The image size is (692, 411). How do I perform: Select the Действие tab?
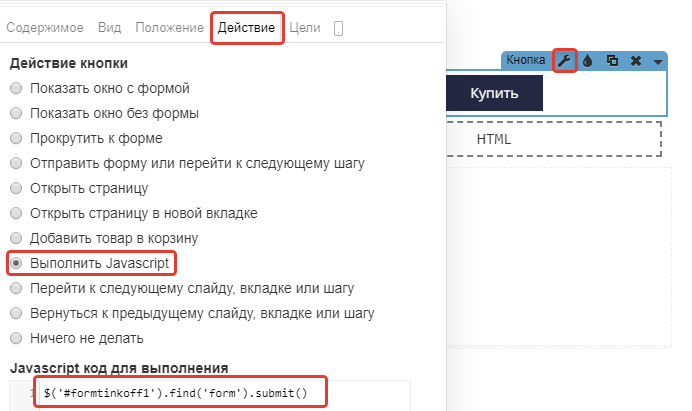point(246,27)
